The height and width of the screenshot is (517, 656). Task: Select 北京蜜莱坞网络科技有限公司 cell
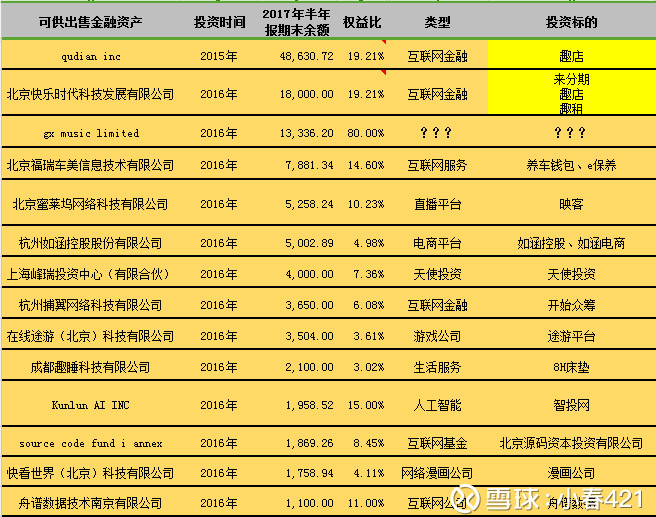pyautogui.click(x=90, y=204)
